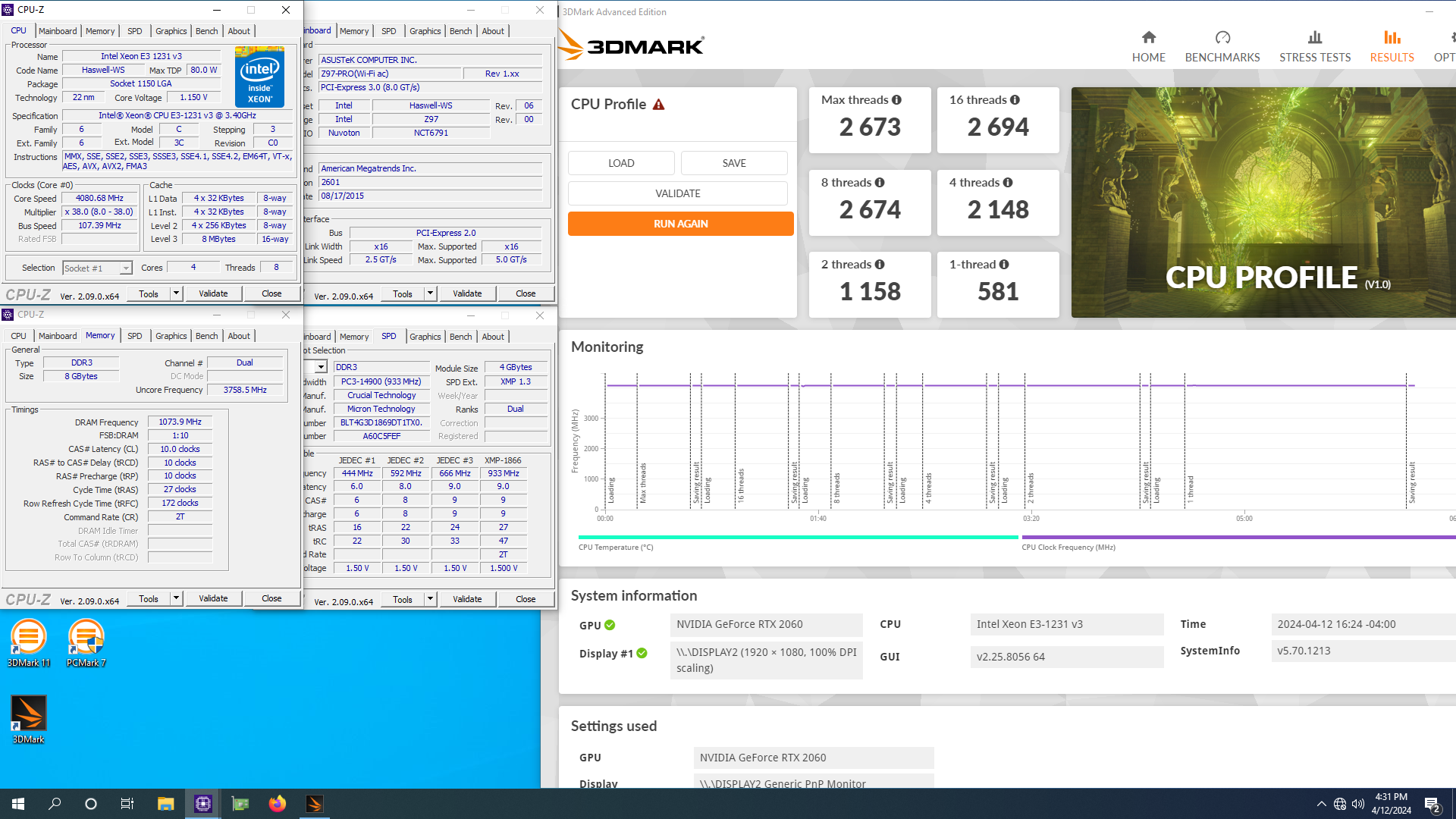Switch to 3DMark taskbar button
This screenshot has height=819, width=1456.
point(314,804)
